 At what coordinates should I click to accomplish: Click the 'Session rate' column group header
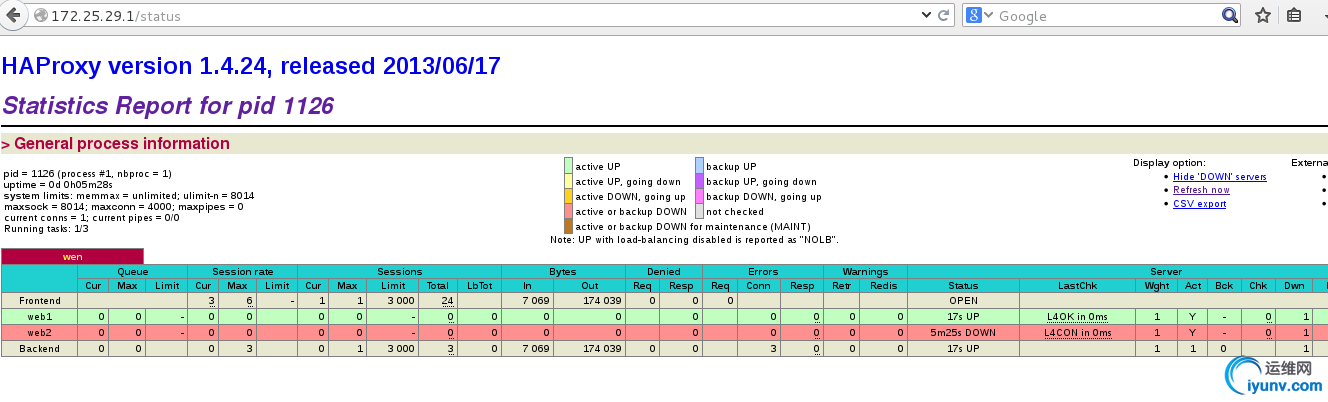[x=241, y=271]
